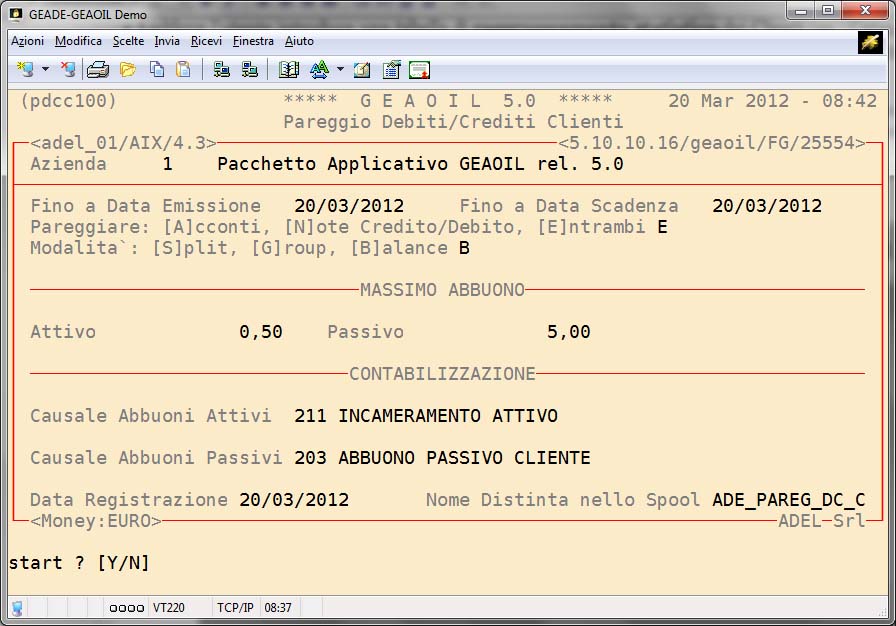Viewport: 896px width, 626px height.
Task: Click the certificate icon at toolbar end
Action: [x=419, y=69]
